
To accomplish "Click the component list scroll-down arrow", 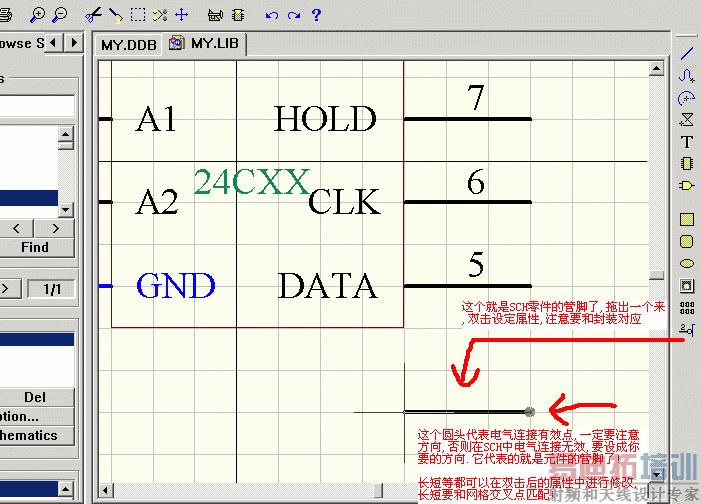I will coord(66,209).
